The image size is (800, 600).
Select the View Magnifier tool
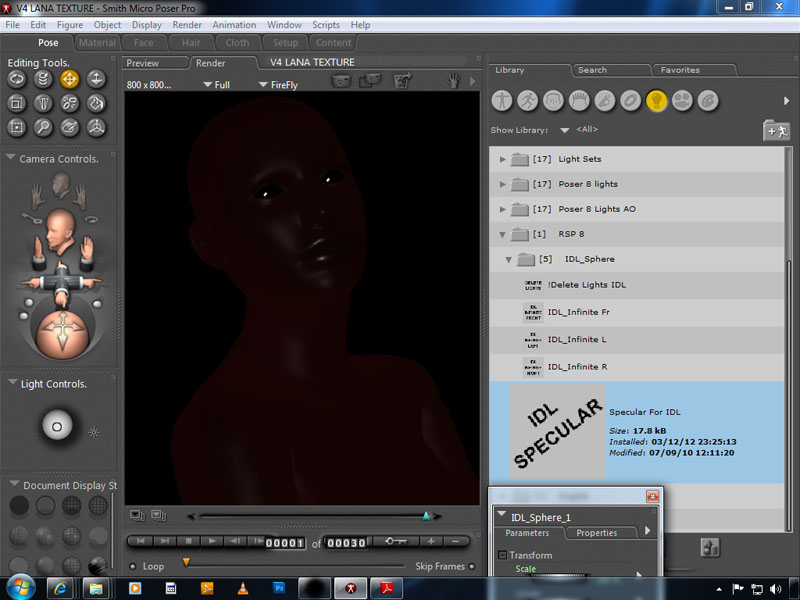43,128
